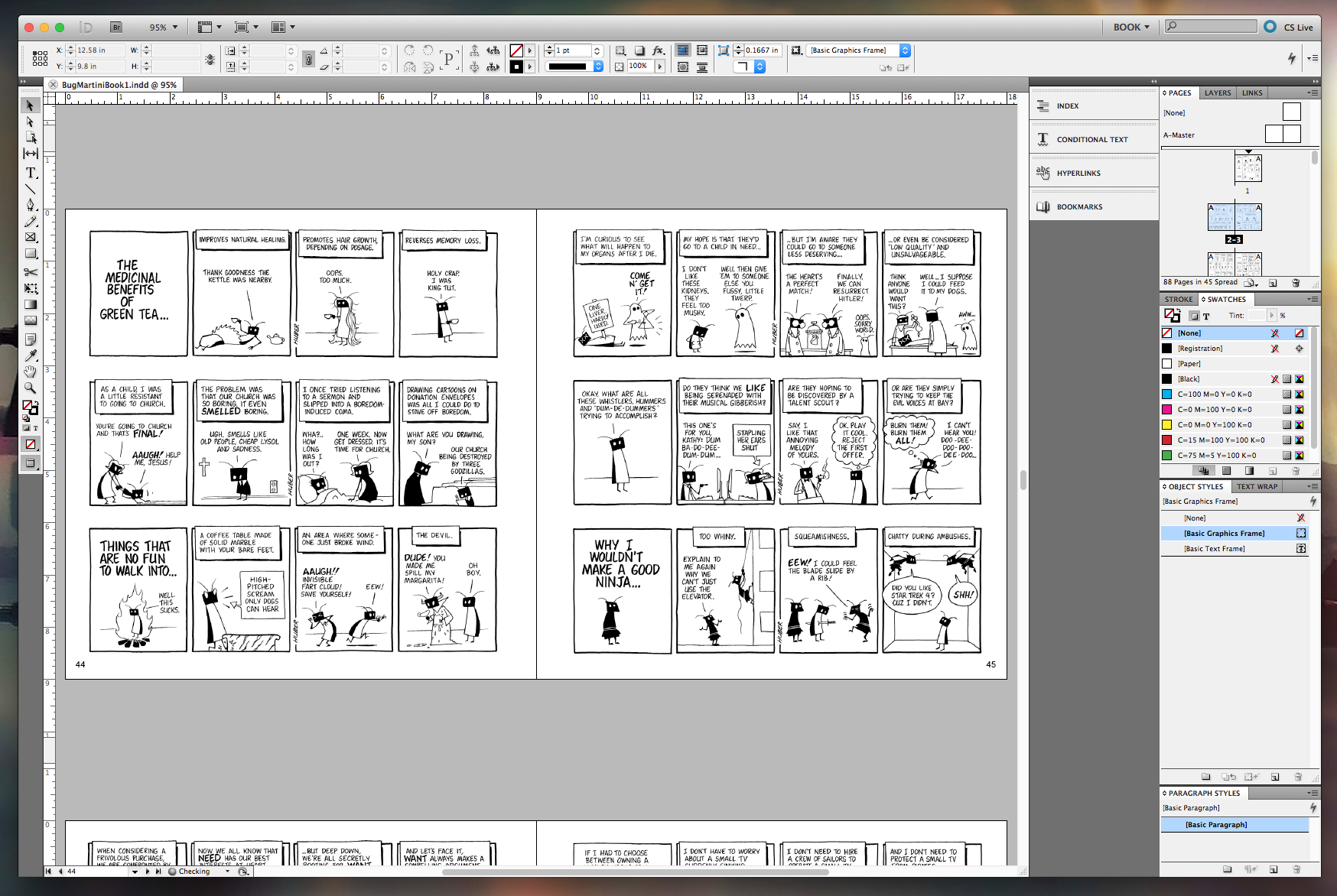Open the 95% zoom level dropdown
This screenshot has width=1337, height=896.
(x=164, y=27)
